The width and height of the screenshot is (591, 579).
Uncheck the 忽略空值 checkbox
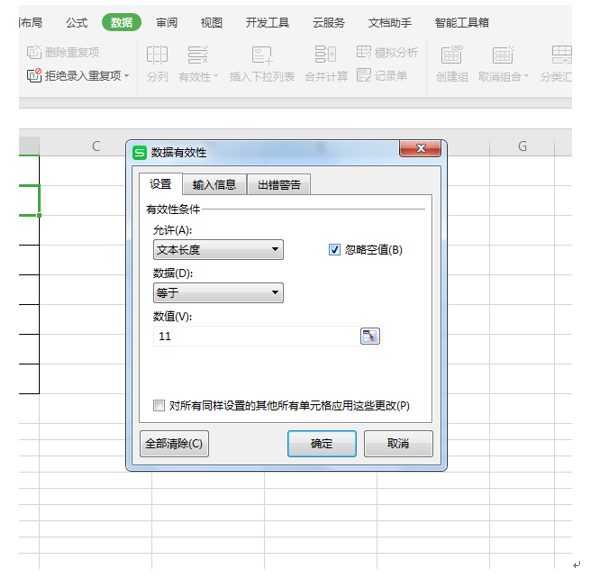[334, 250]
